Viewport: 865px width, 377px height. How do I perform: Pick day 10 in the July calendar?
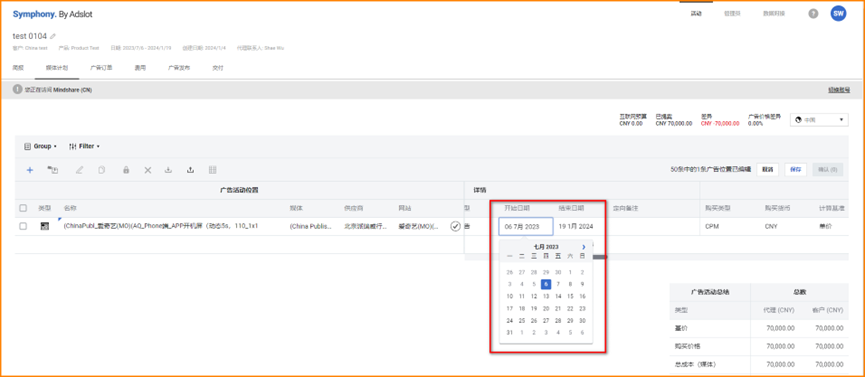pos(509,296)
